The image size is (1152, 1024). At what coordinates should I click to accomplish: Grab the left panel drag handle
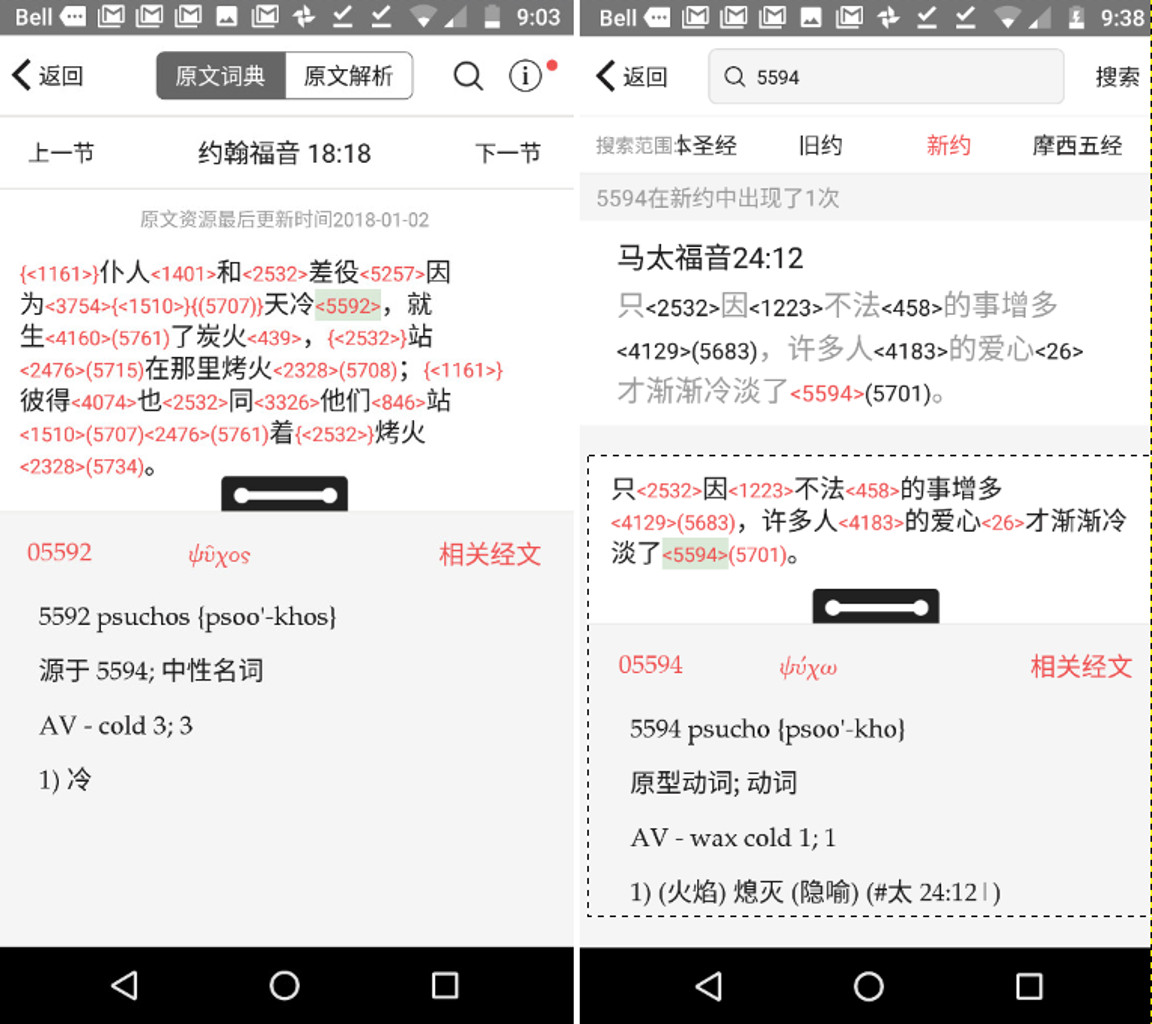coord(284,495)
